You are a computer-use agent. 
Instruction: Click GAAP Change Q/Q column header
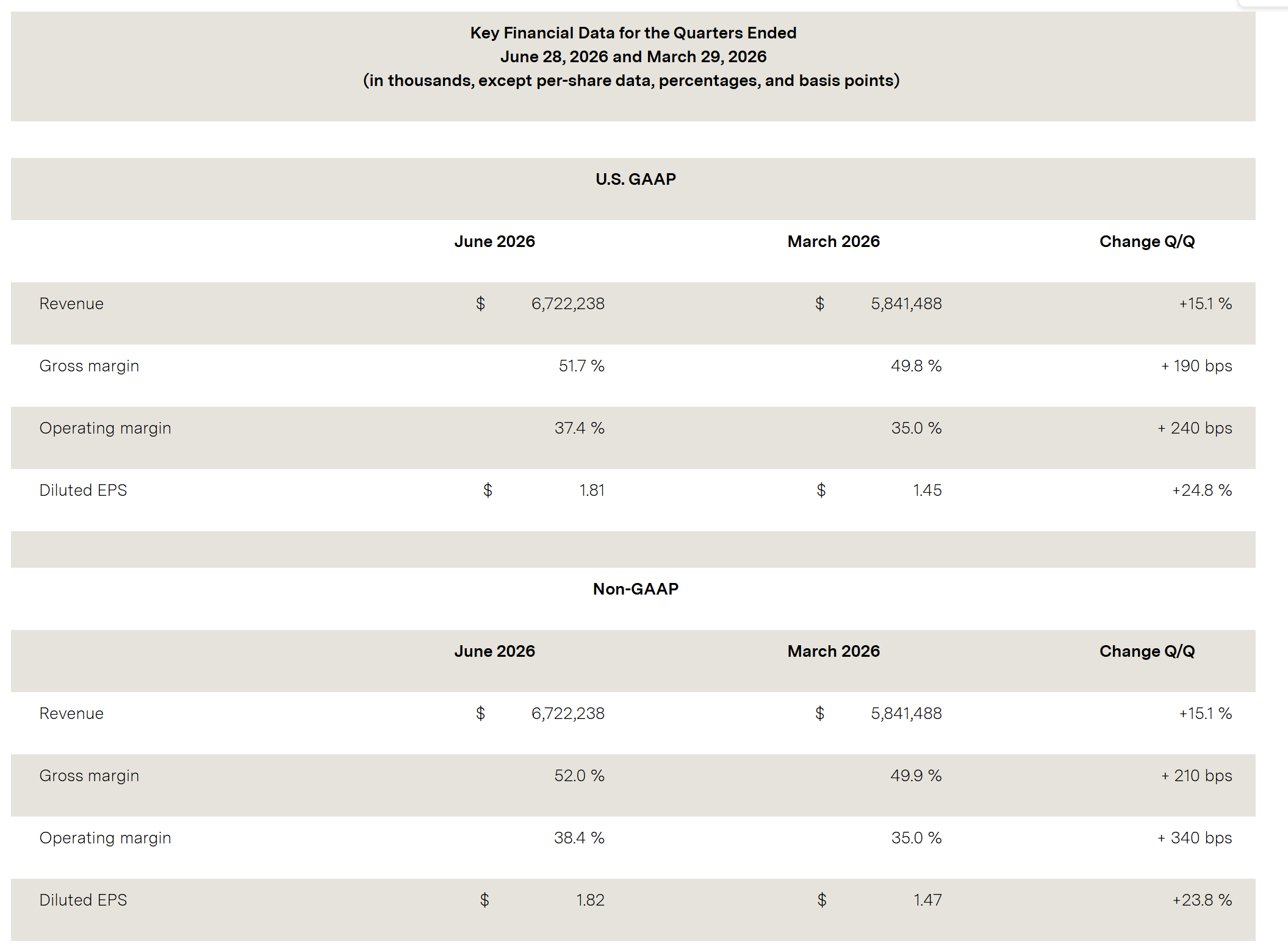[x=1147, y=241]
